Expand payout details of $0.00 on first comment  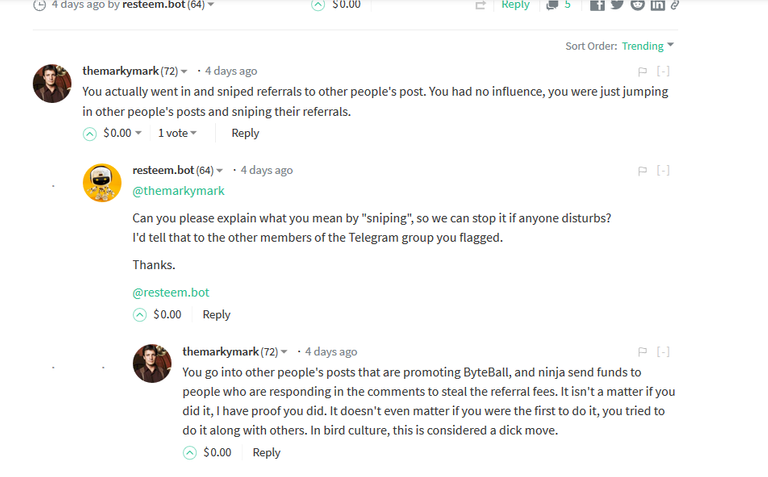pyautogui.click(x=122, y=133)
